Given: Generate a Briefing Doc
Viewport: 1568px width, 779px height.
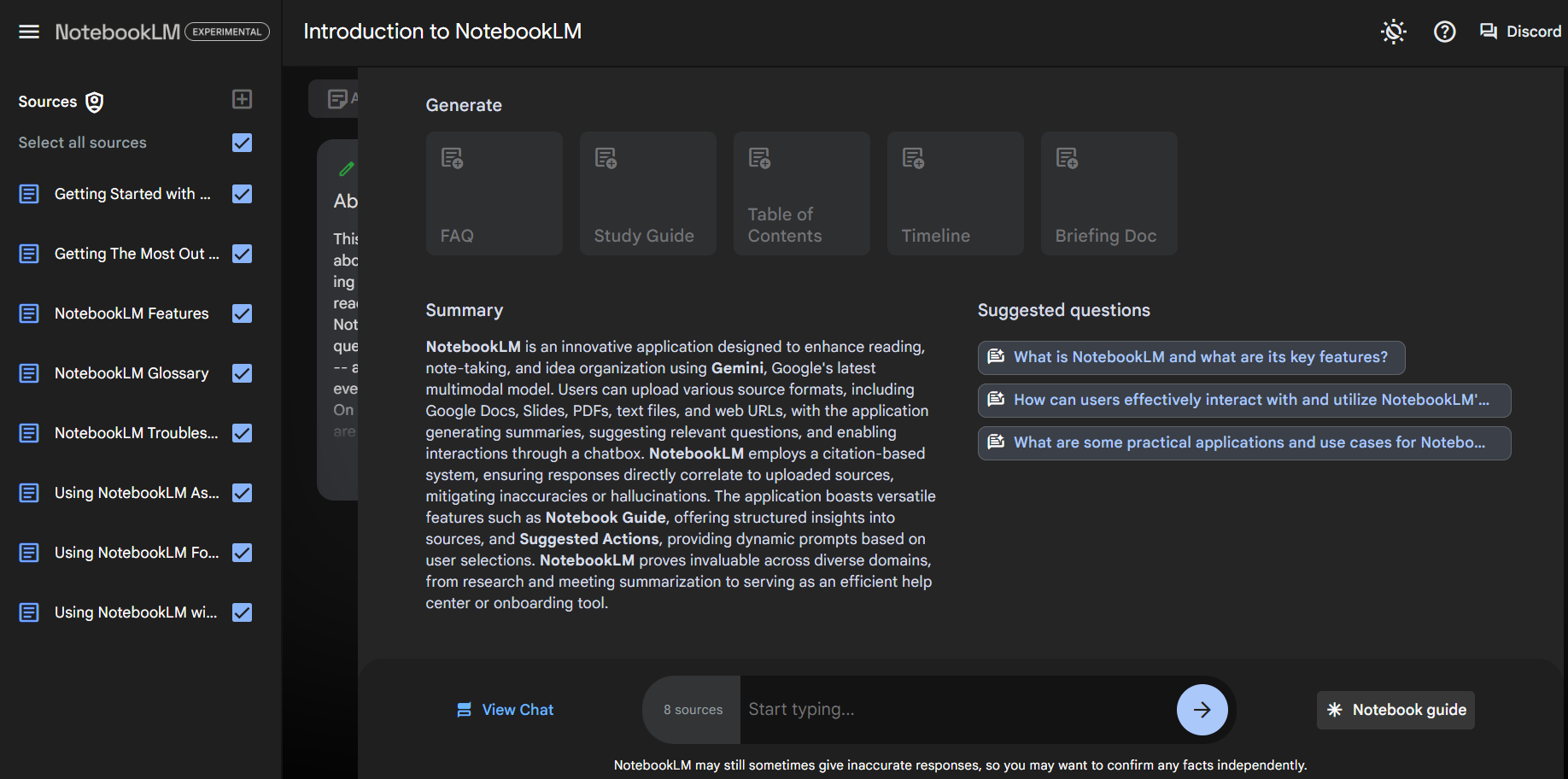Looking at the screenshot, I should pyautogui.click(x=1109, y=194).
